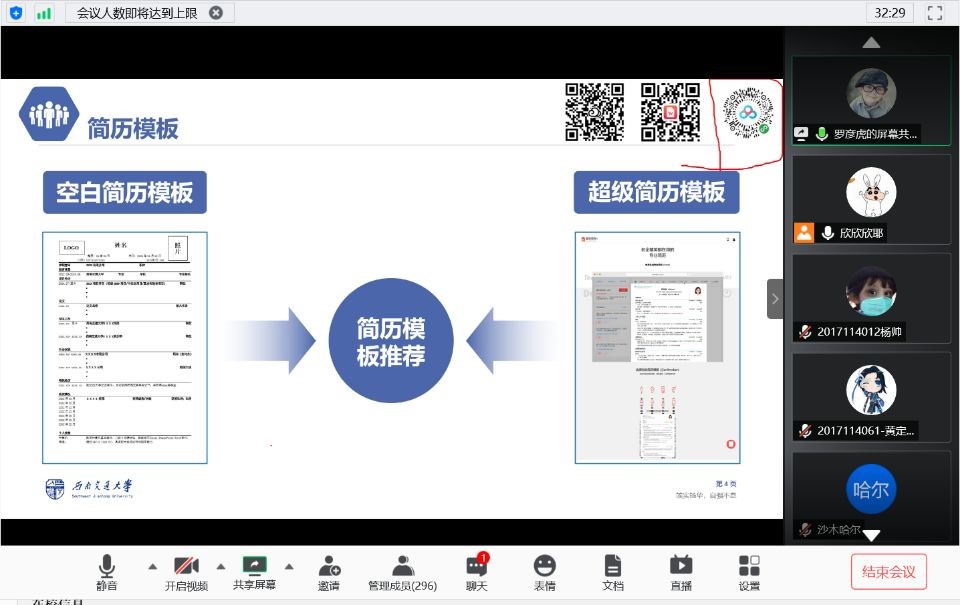This screenshot has width=960, height=605.
Task: Open video options arrow beside 开启视频
Action: click(221, 566)
